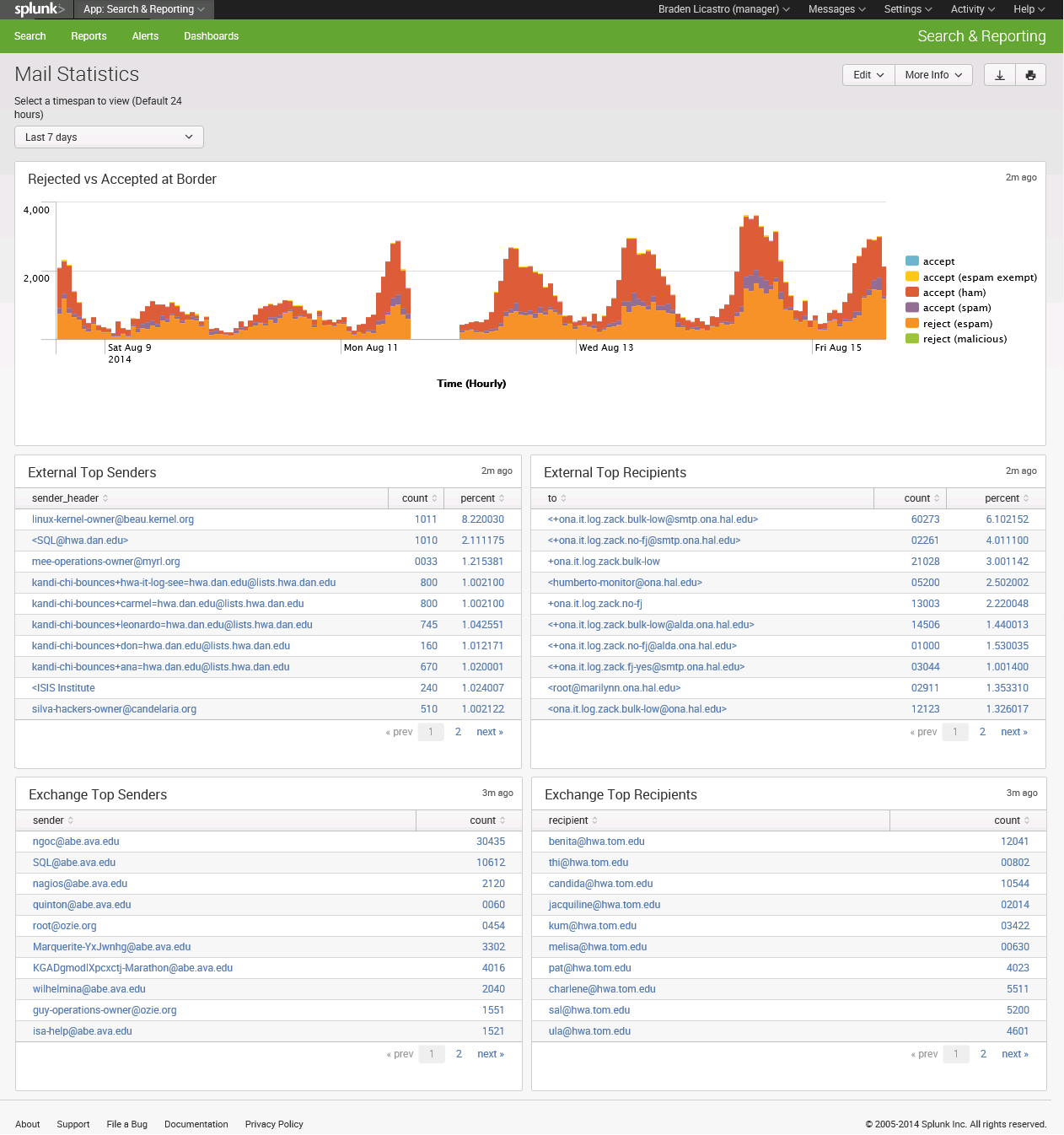Click the accept (ham) legend swatch
This screenshot has width=1064, height=1135.
coord(912,293)
